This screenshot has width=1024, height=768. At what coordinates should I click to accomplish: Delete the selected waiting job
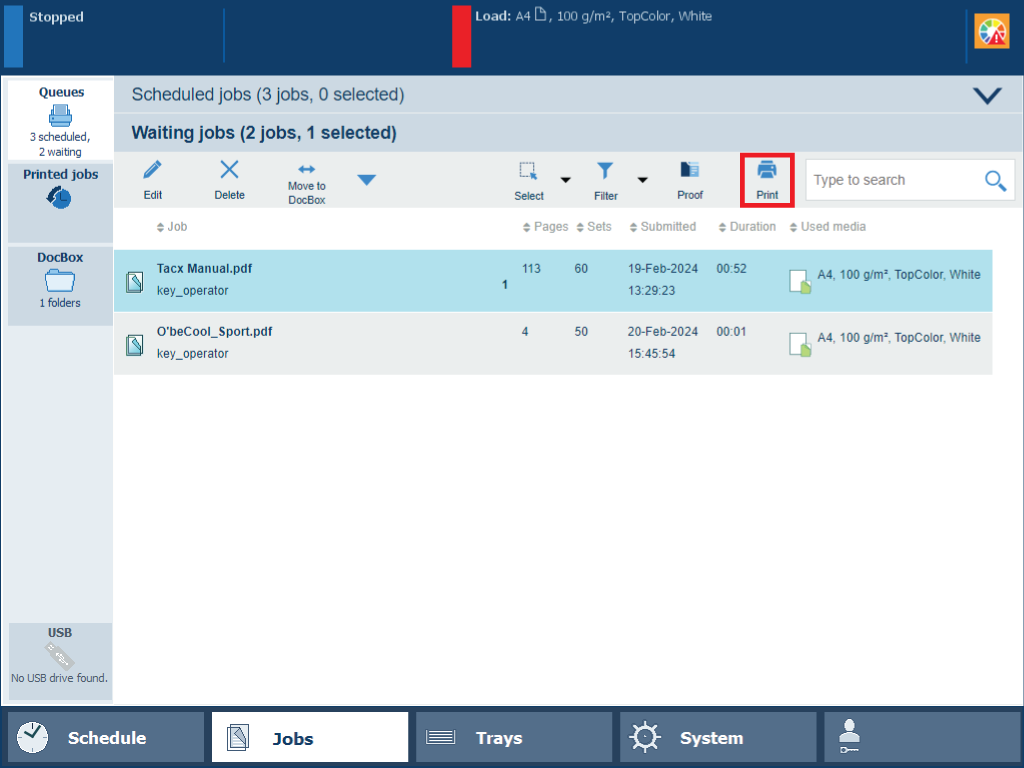229,171
